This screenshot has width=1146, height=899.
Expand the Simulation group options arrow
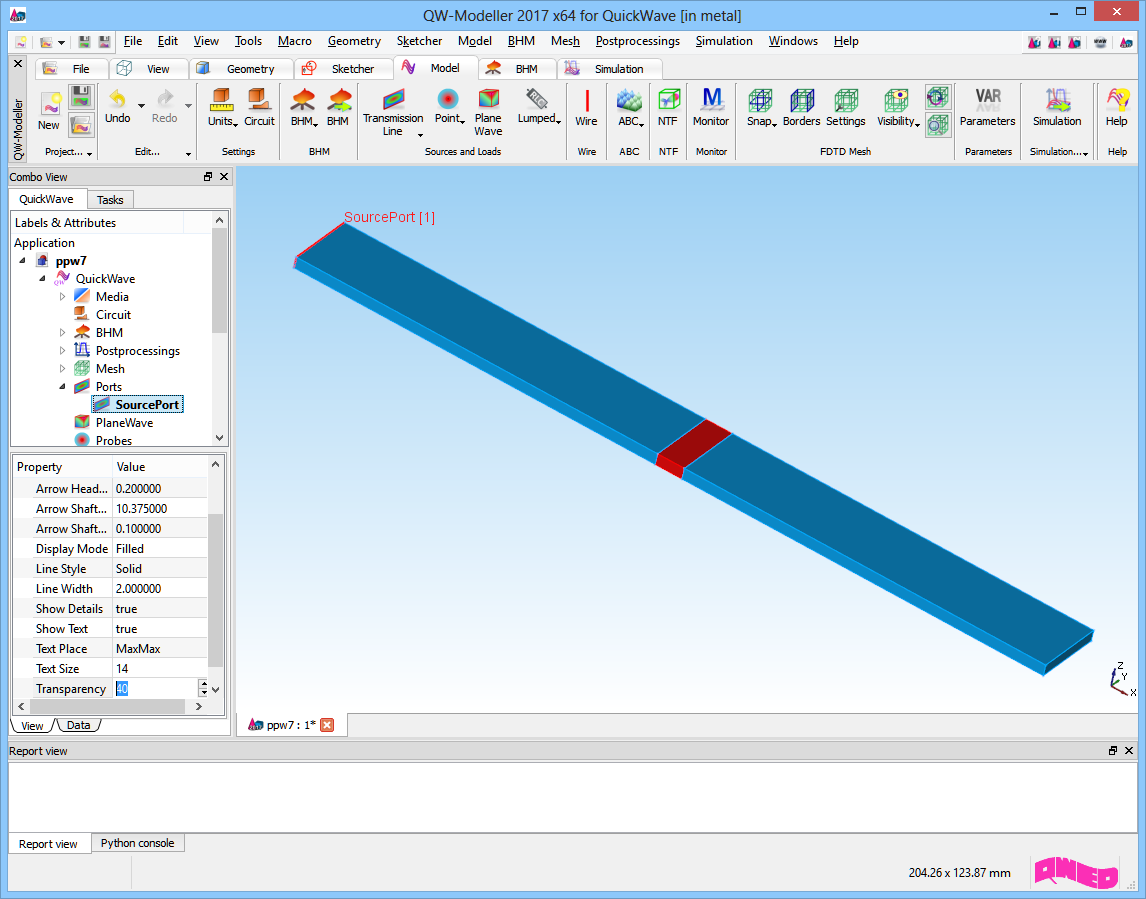1085,153
